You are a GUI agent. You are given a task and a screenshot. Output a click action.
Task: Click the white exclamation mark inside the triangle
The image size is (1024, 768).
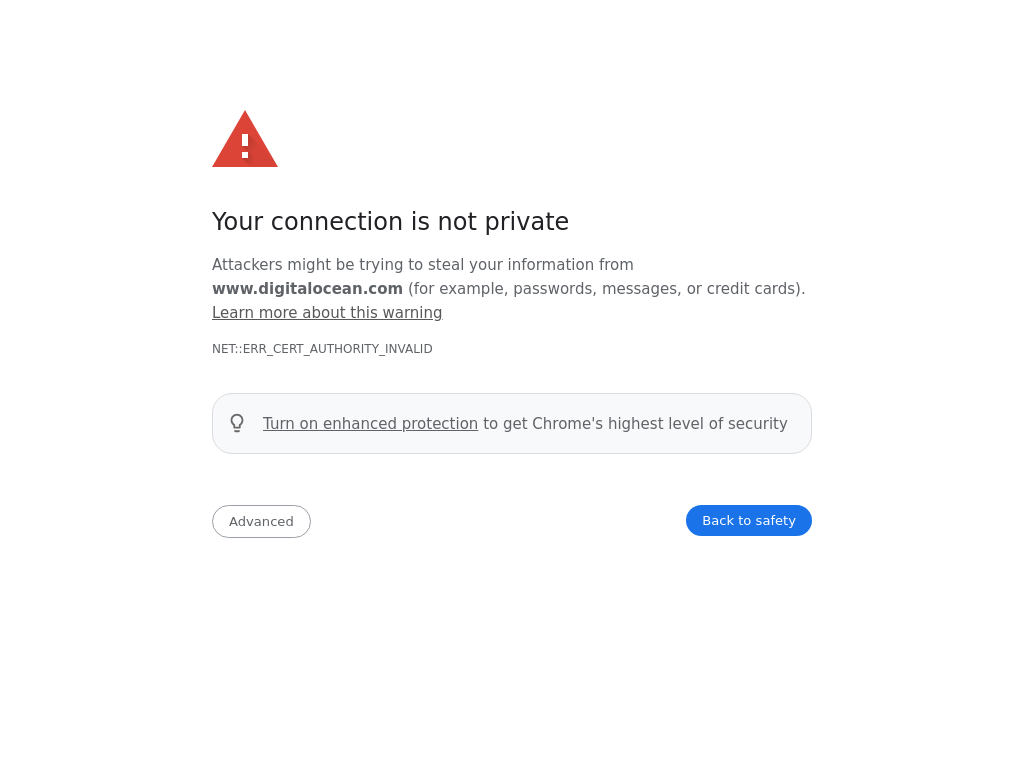point(245,145)
